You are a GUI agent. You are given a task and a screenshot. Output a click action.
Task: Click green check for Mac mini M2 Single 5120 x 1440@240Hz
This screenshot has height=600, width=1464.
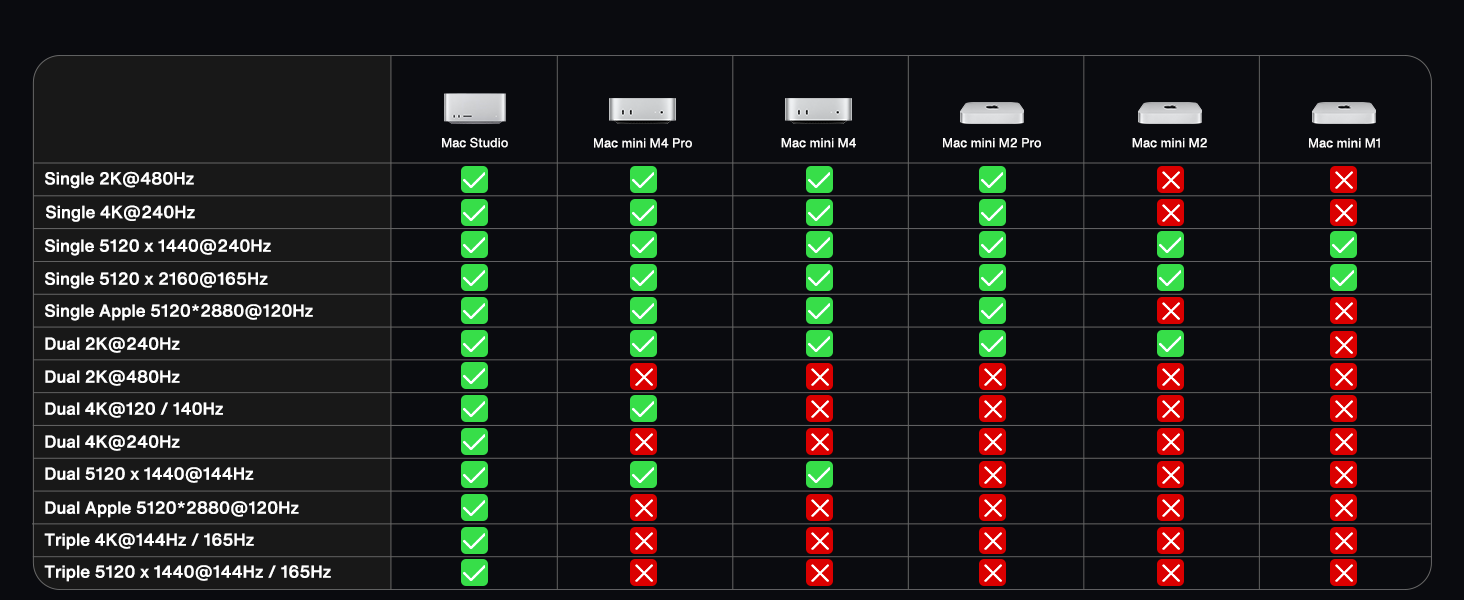tap(1170, 245)
